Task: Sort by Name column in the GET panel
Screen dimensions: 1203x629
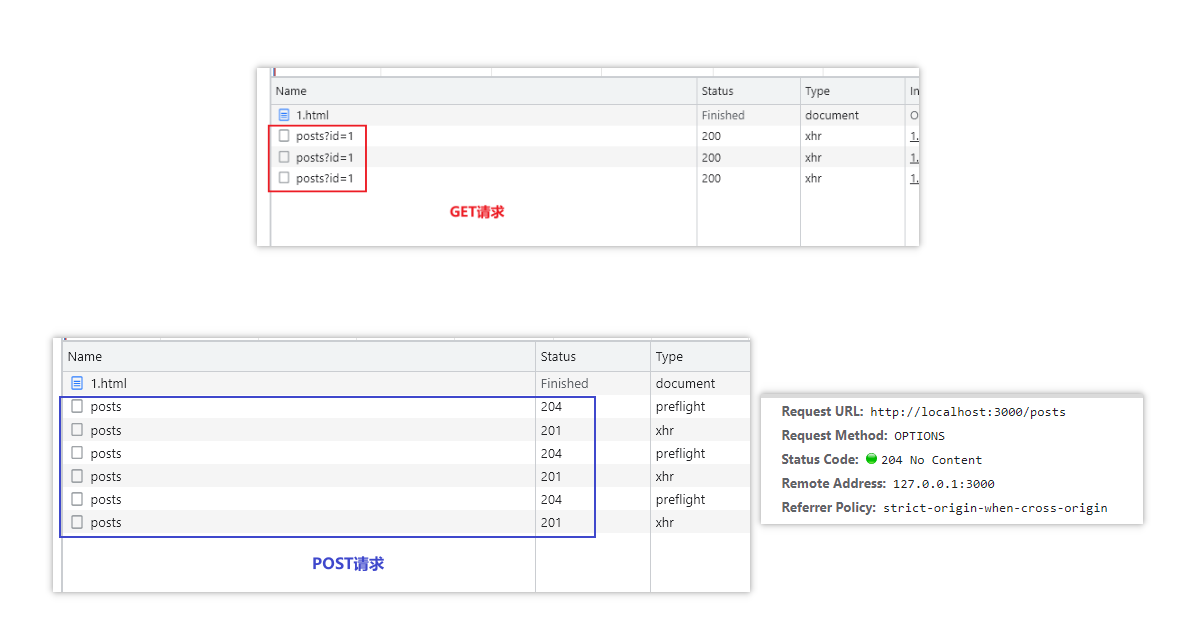Action: [x=484, y=91]
